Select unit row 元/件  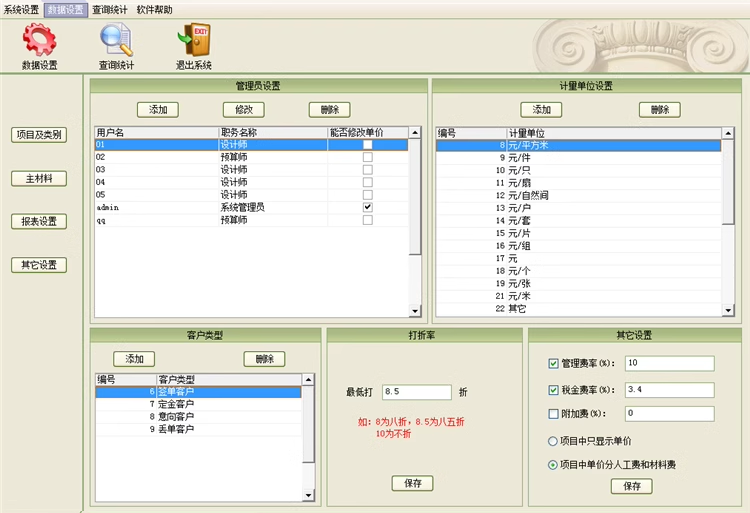(578, 158)
